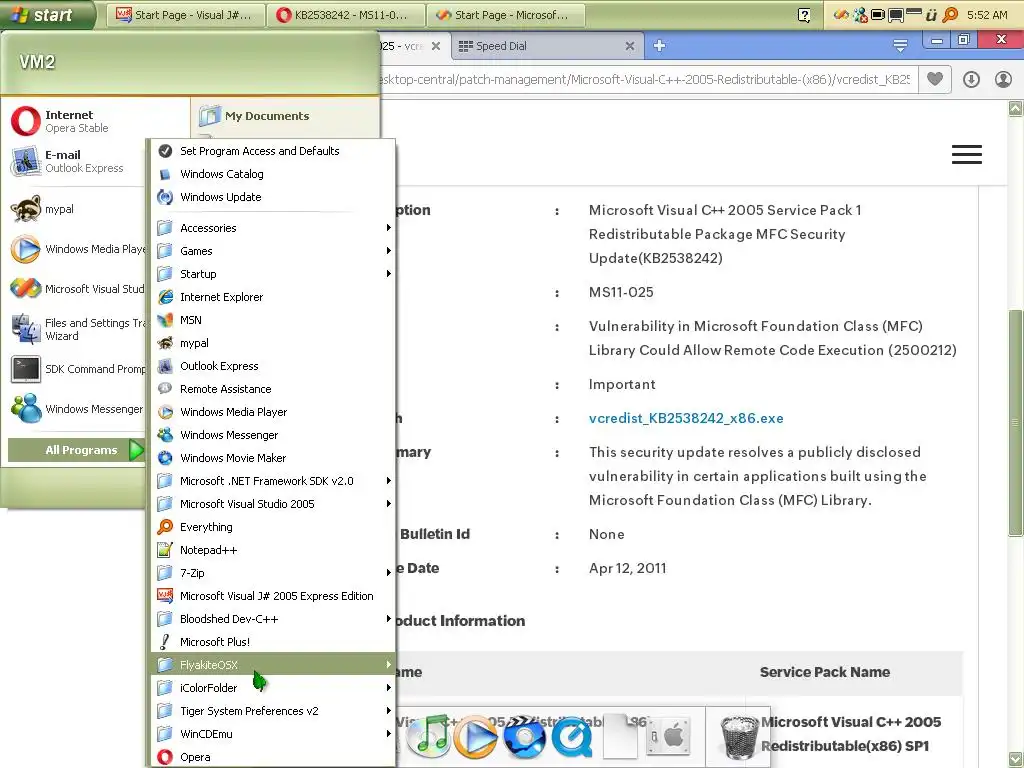Screen dimensions: 1024x768
Task: Open MSN from programs list
Action: tap(273, 320)
